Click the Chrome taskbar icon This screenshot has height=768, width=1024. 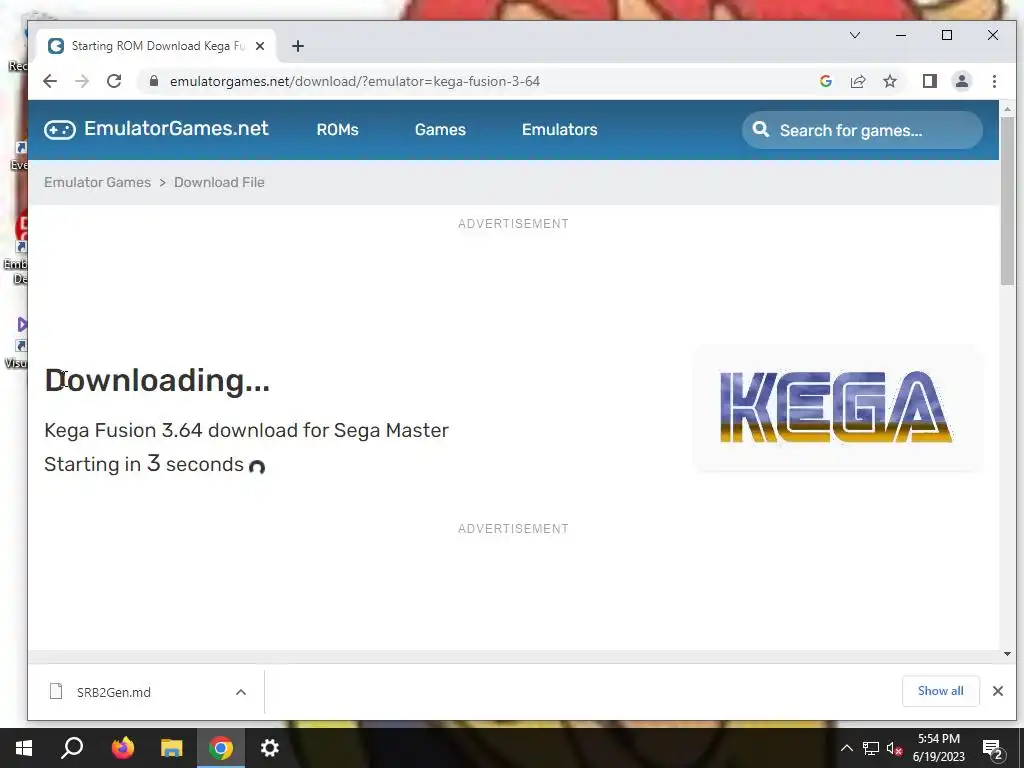click(221, 748)
